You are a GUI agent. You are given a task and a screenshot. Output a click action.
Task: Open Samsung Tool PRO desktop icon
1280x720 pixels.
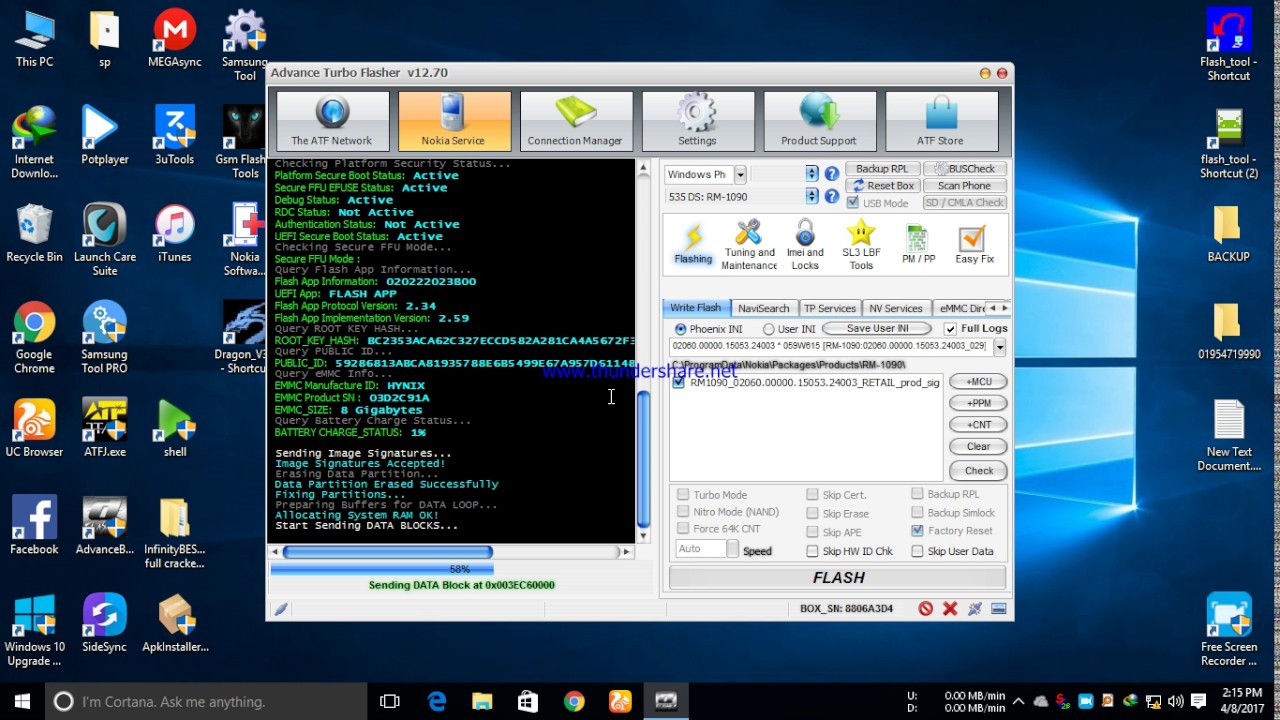pyautogui.click(x=105, y=338)
